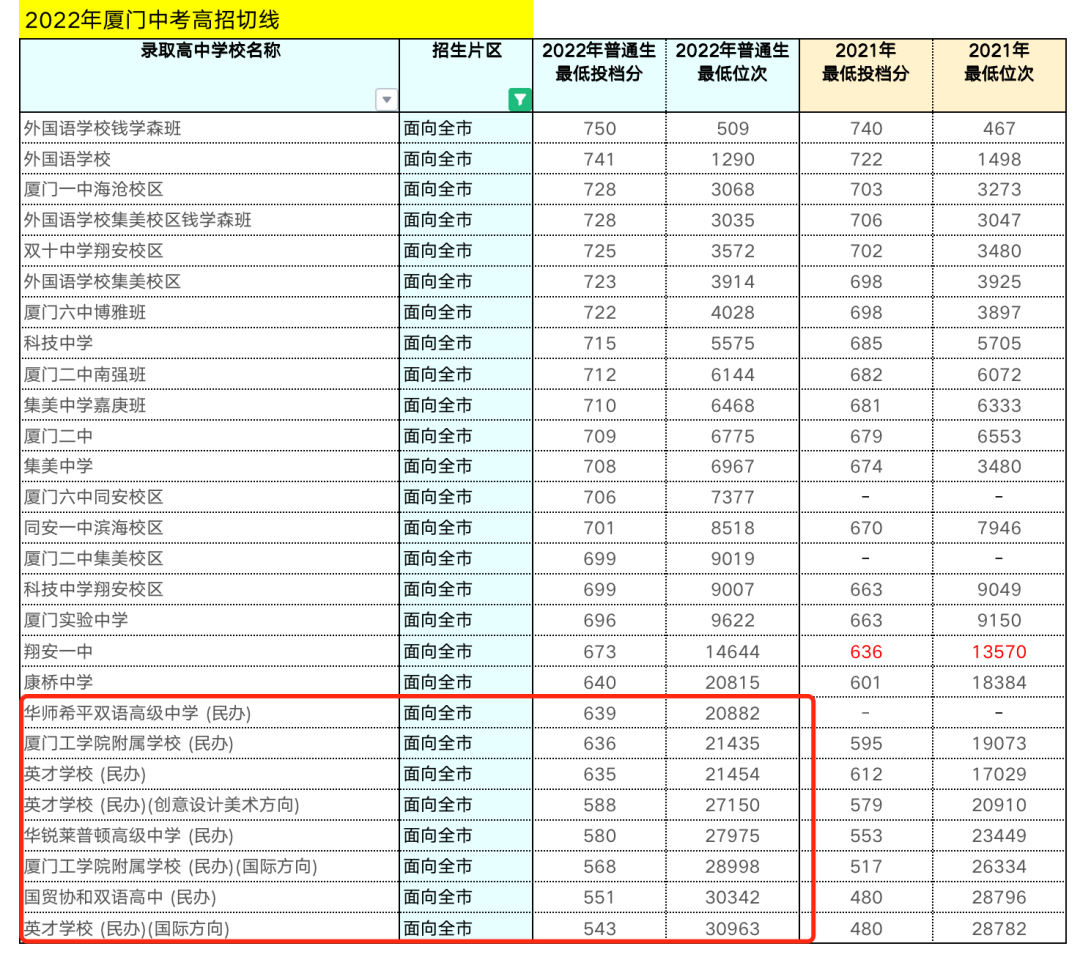Screen dimensions: 1080x960
Task: Click the cell 厦门实验中学
Action: click(210, 620)
